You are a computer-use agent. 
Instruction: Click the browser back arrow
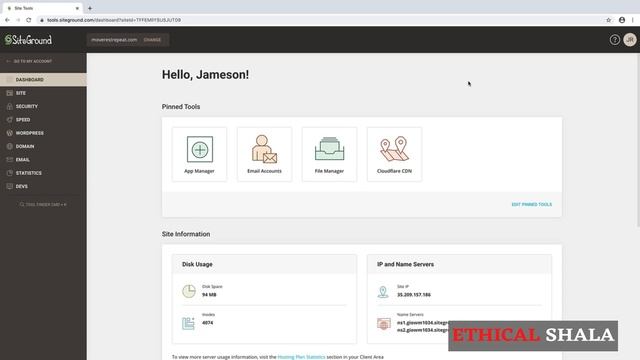(x=7, y=20)
